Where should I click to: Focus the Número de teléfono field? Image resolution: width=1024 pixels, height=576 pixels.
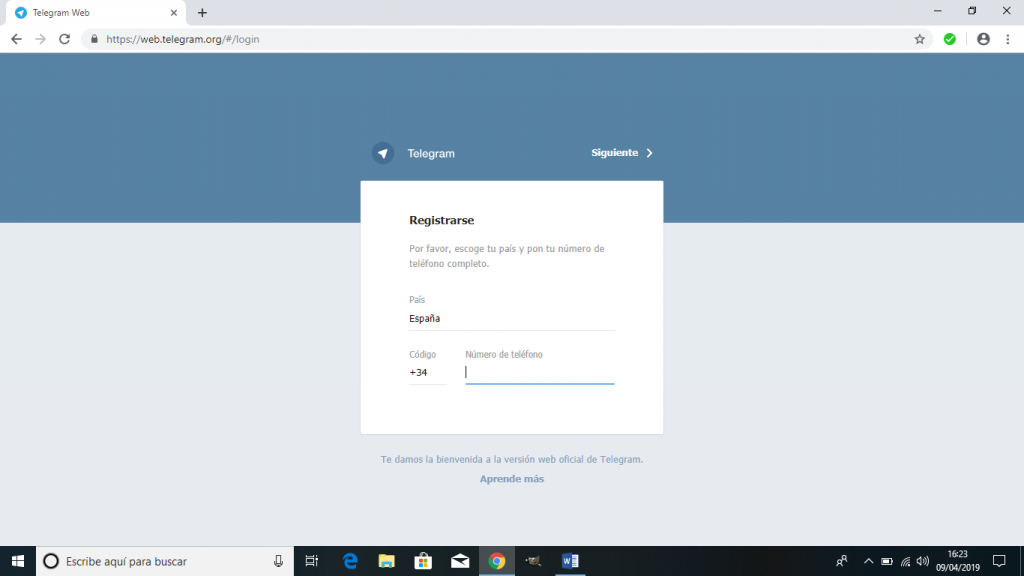click(539, 372)
